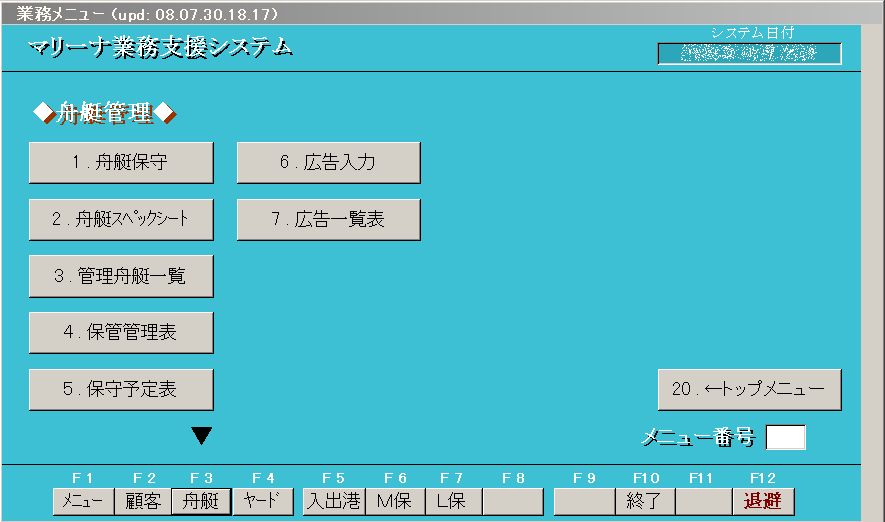The image size is (885, 522).
Task: Select the F3 舟艇 function button
Action: pos(201,501)
